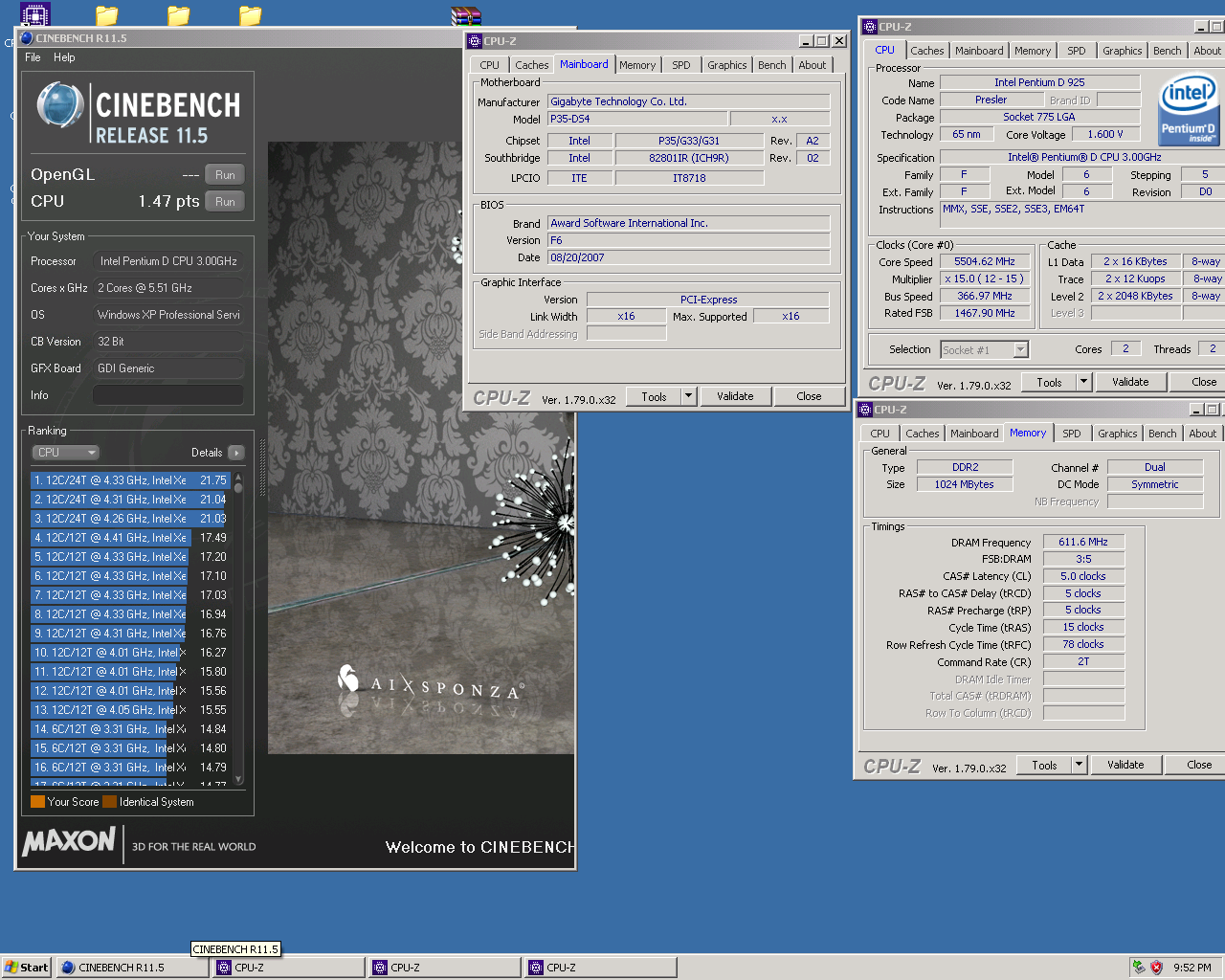Click the BIOS date 08/20/2007

pyautogui.click(x=688, y=257)
